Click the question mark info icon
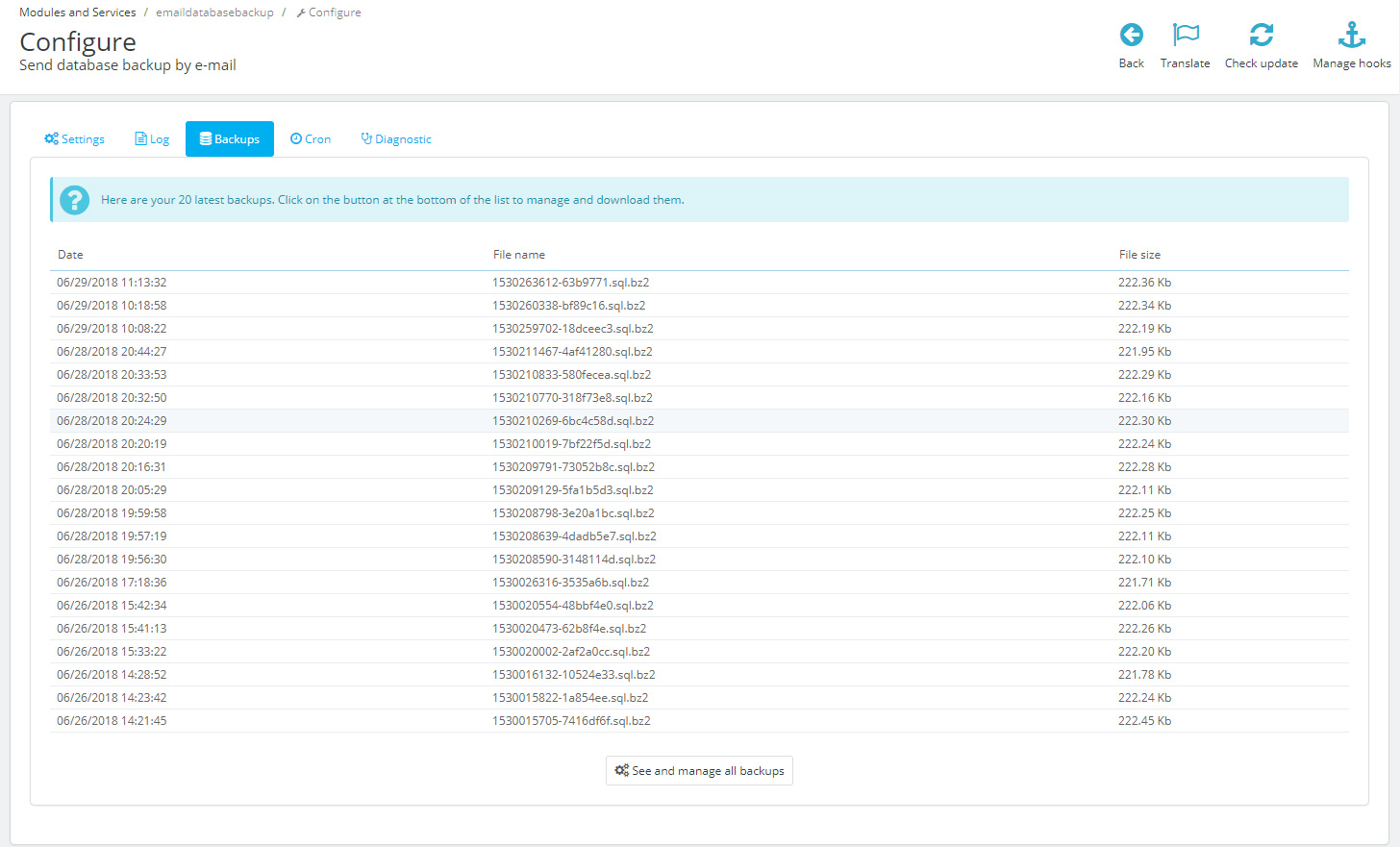 point(74,200)
